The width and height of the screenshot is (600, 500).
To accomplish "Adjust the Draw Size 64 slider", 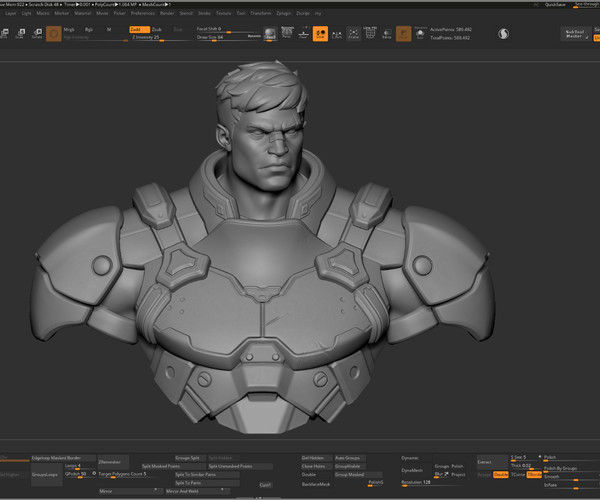I will coord(228,37).
